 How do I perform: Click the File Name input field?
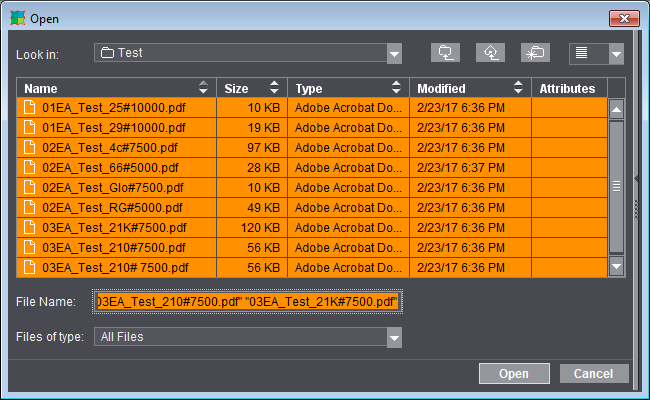247,302
